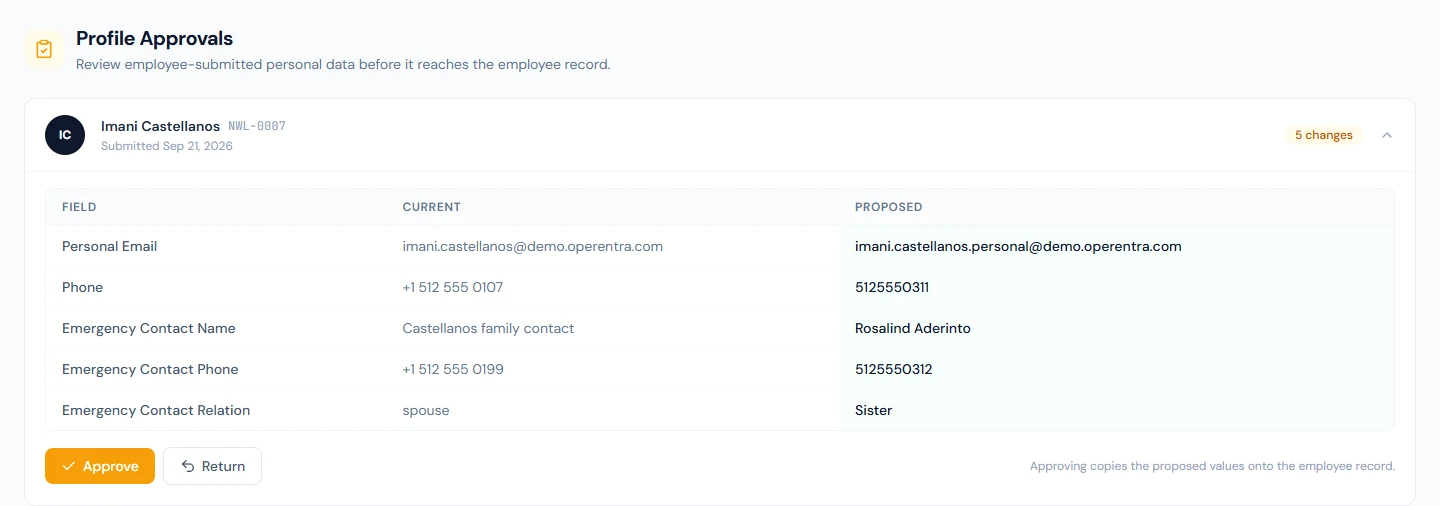Image resolution: width=1440 pixels, height=506 pixels.
Task: Click the Profile Approvals clipboard icon
Action: [44, 49]
